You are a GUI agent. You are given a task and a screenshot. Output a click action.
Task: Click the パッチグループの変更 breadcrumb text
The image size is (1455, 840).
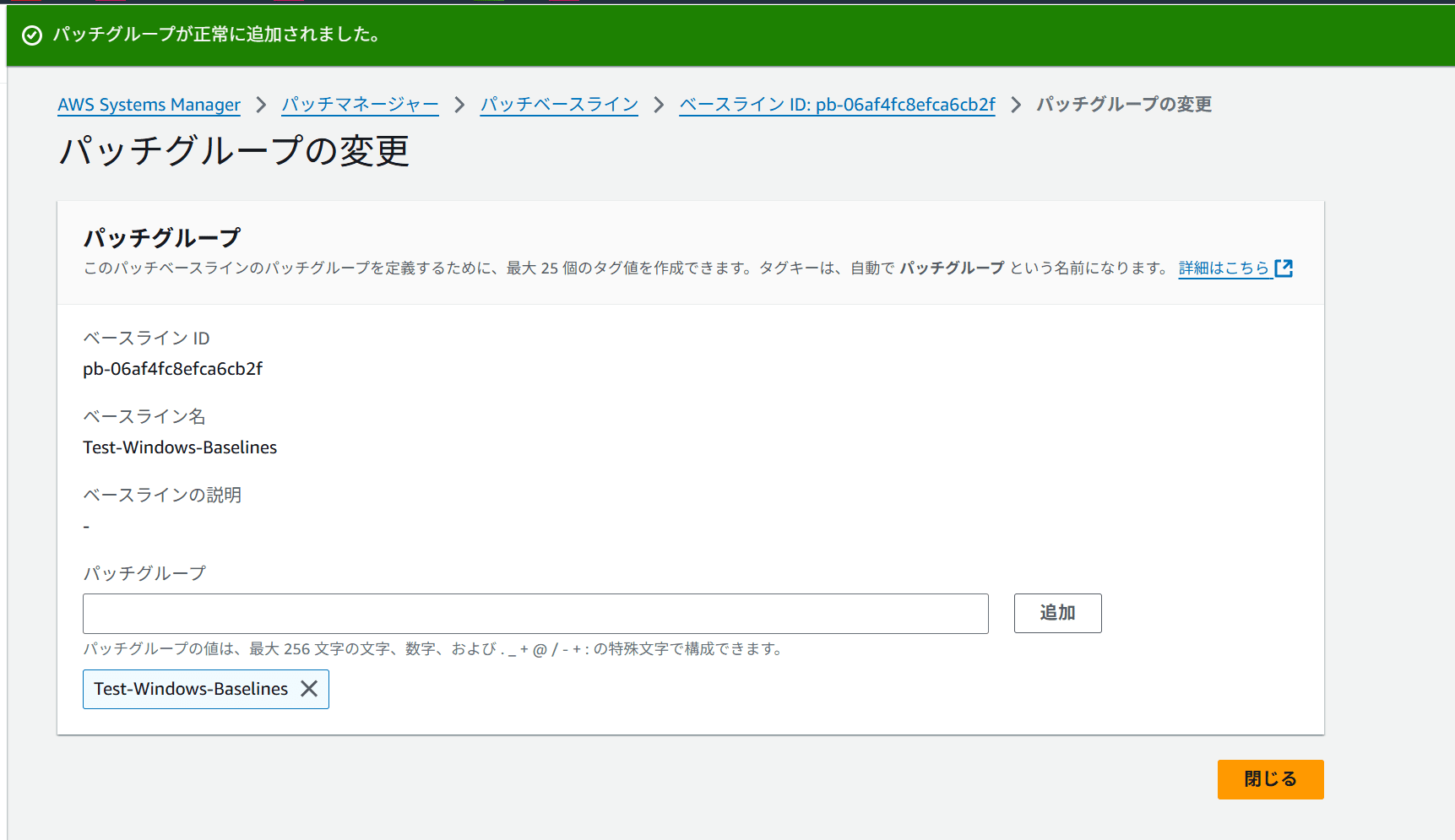point(1124,105)
